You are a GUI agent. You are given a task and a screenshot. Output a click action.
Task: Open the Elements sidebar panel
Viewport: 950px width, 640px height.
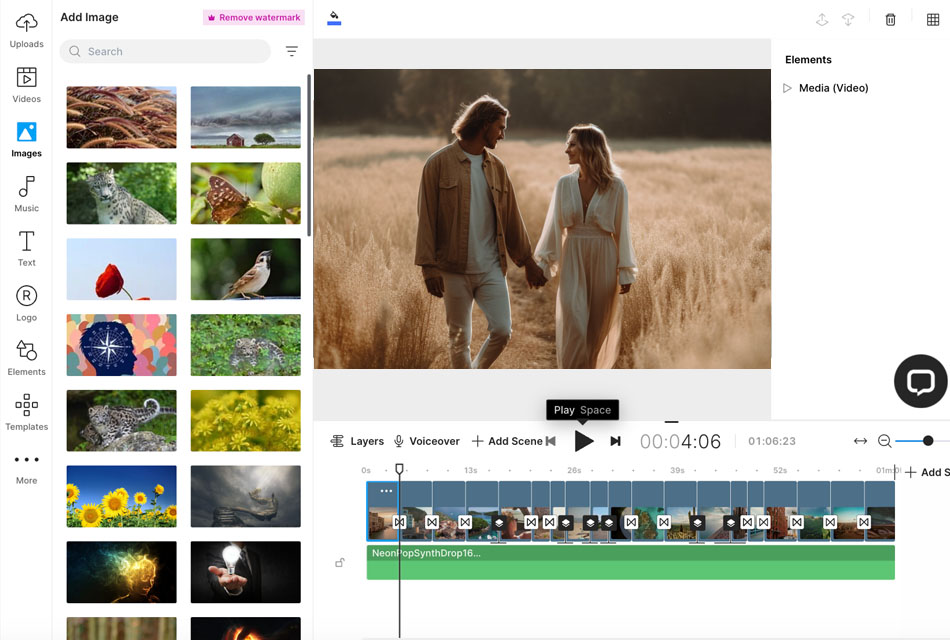(x=26, y=358)
